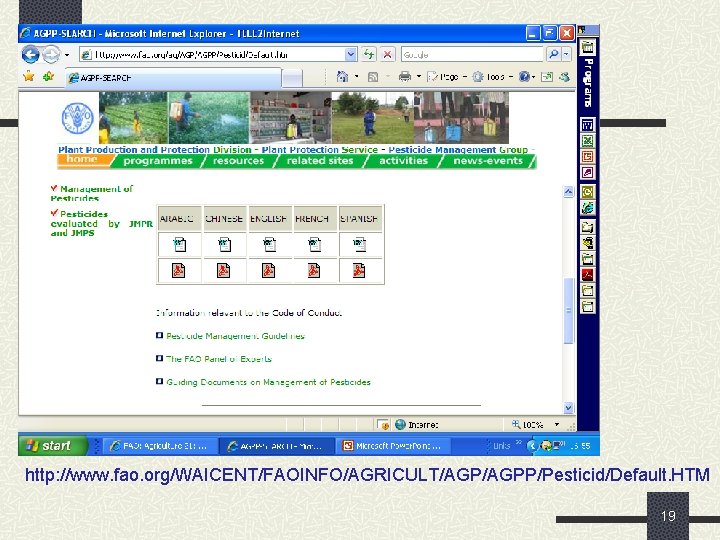Click the browser Forward arrow button

pyautogui.click(x=51, y=55)
